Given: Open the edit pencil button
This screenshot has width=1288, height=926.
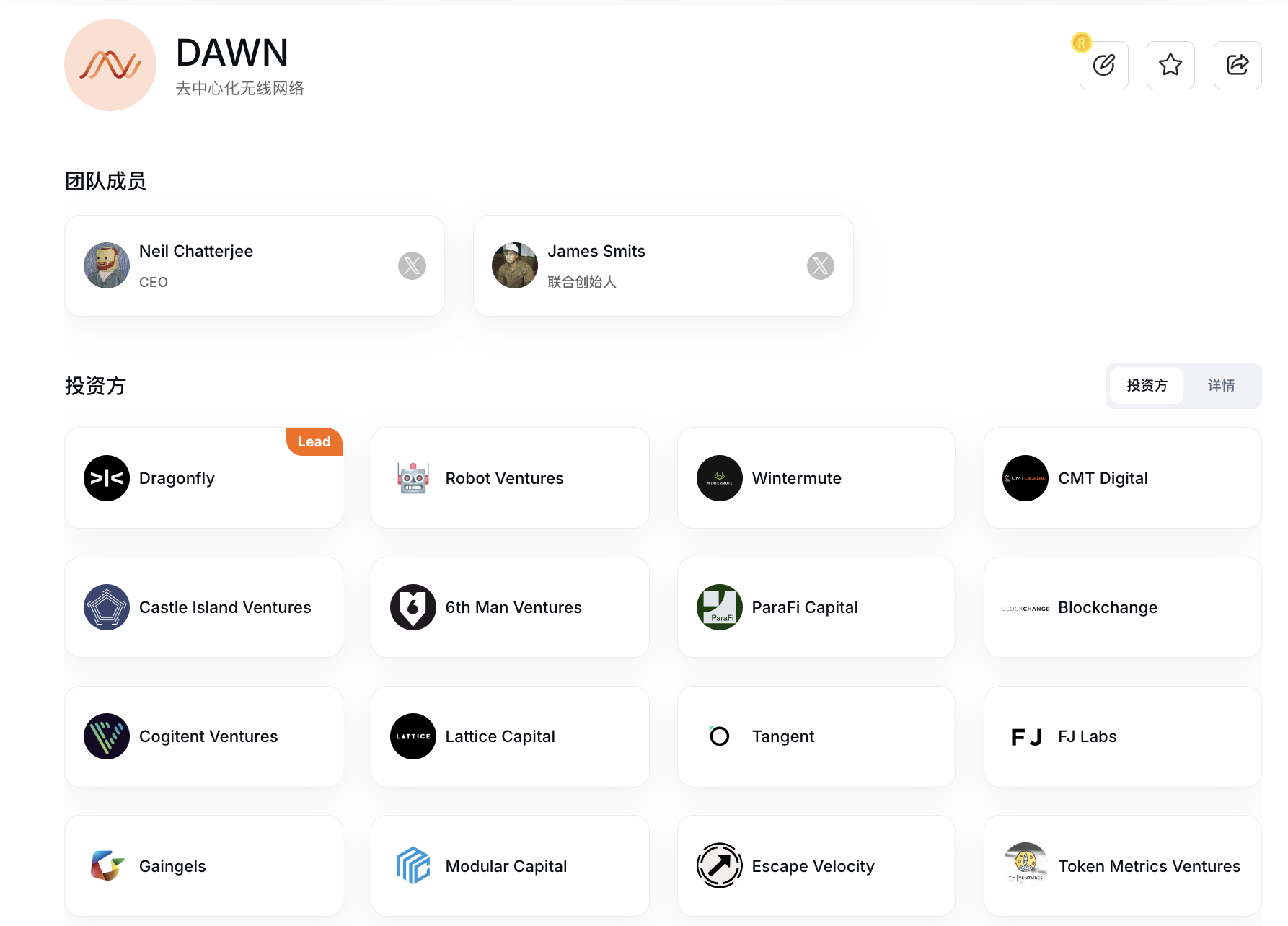Looking at the screenshot, I should (x=1103, y=65).
